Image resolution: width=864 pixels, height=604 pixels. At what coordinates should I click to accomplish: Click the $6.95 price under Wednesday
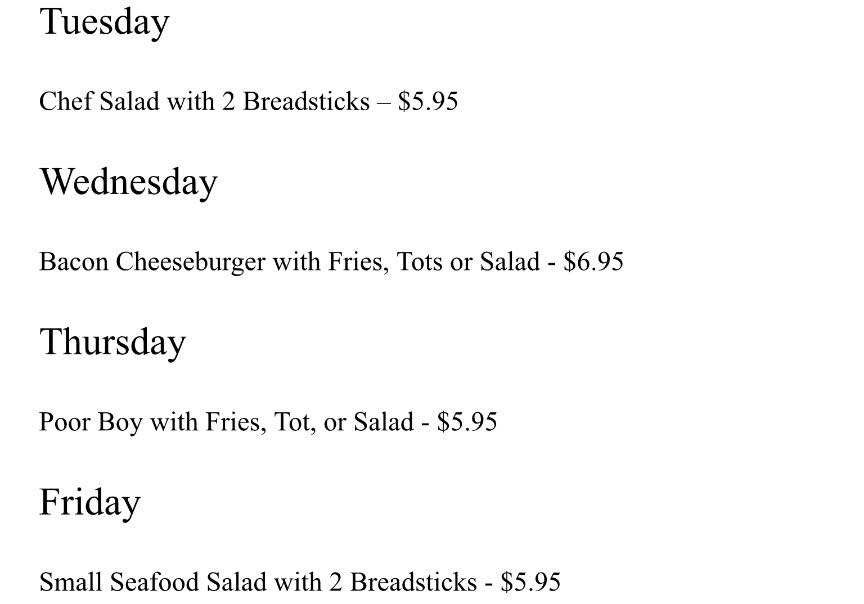(593, 262)
